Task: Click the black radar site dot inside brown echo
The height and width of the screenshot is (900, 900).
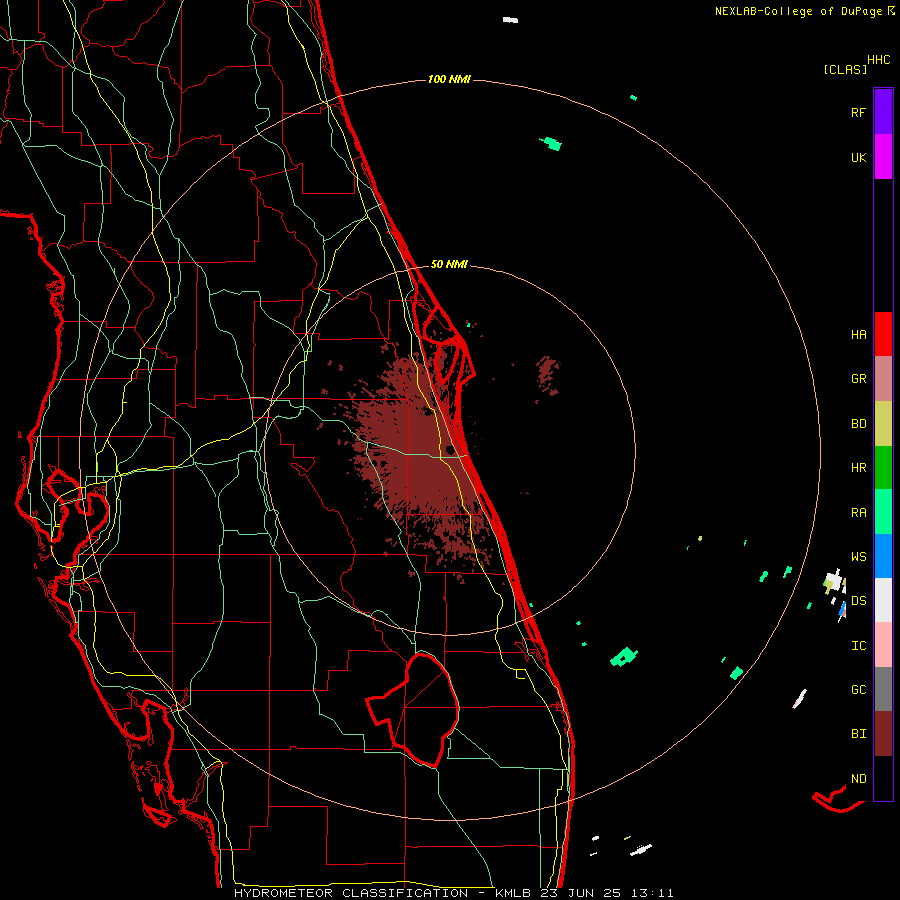Action: click(449, 449)
